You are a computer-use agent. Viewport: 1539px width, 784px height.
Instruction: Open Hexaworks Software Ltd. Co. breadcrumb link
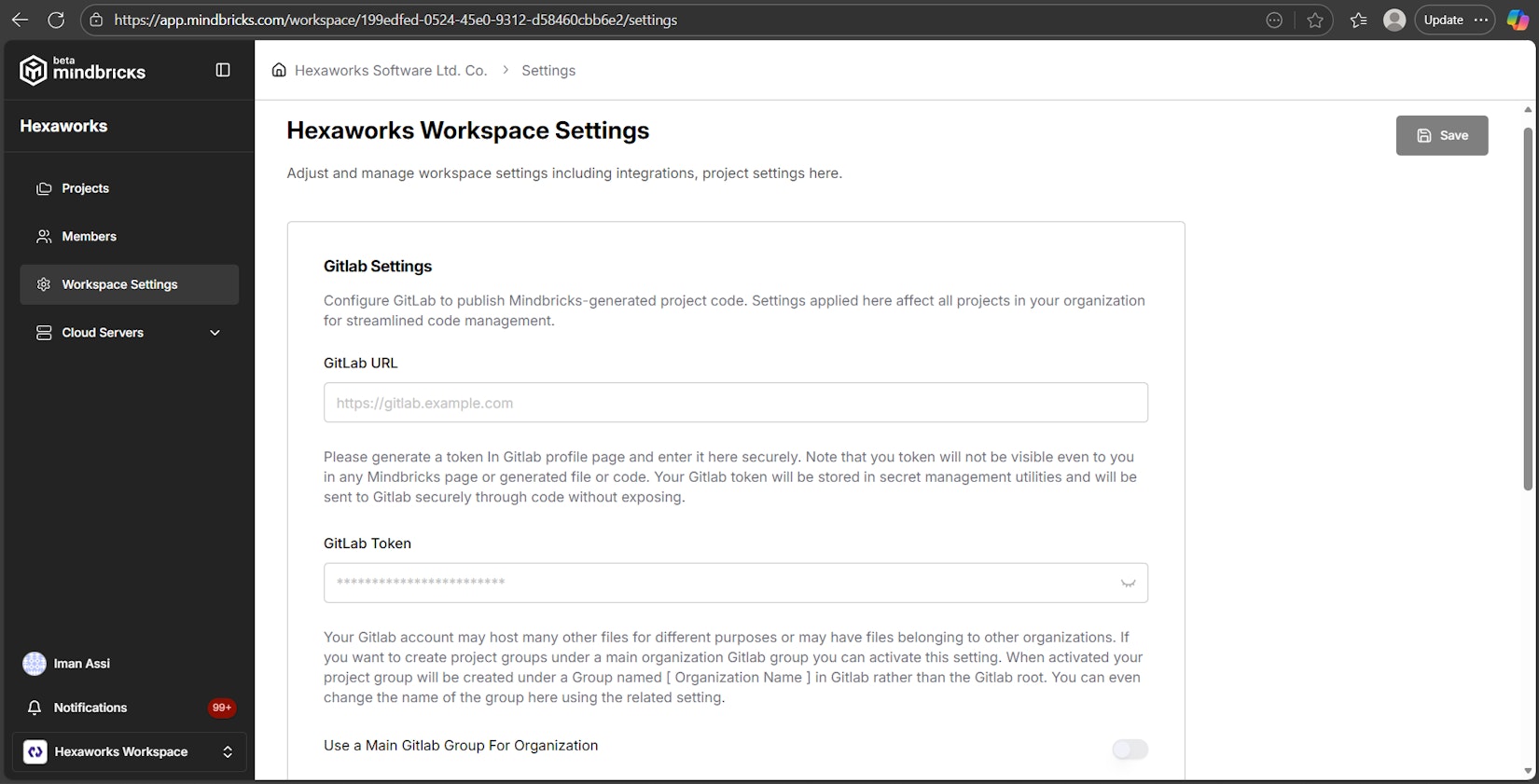coord(390,71)
